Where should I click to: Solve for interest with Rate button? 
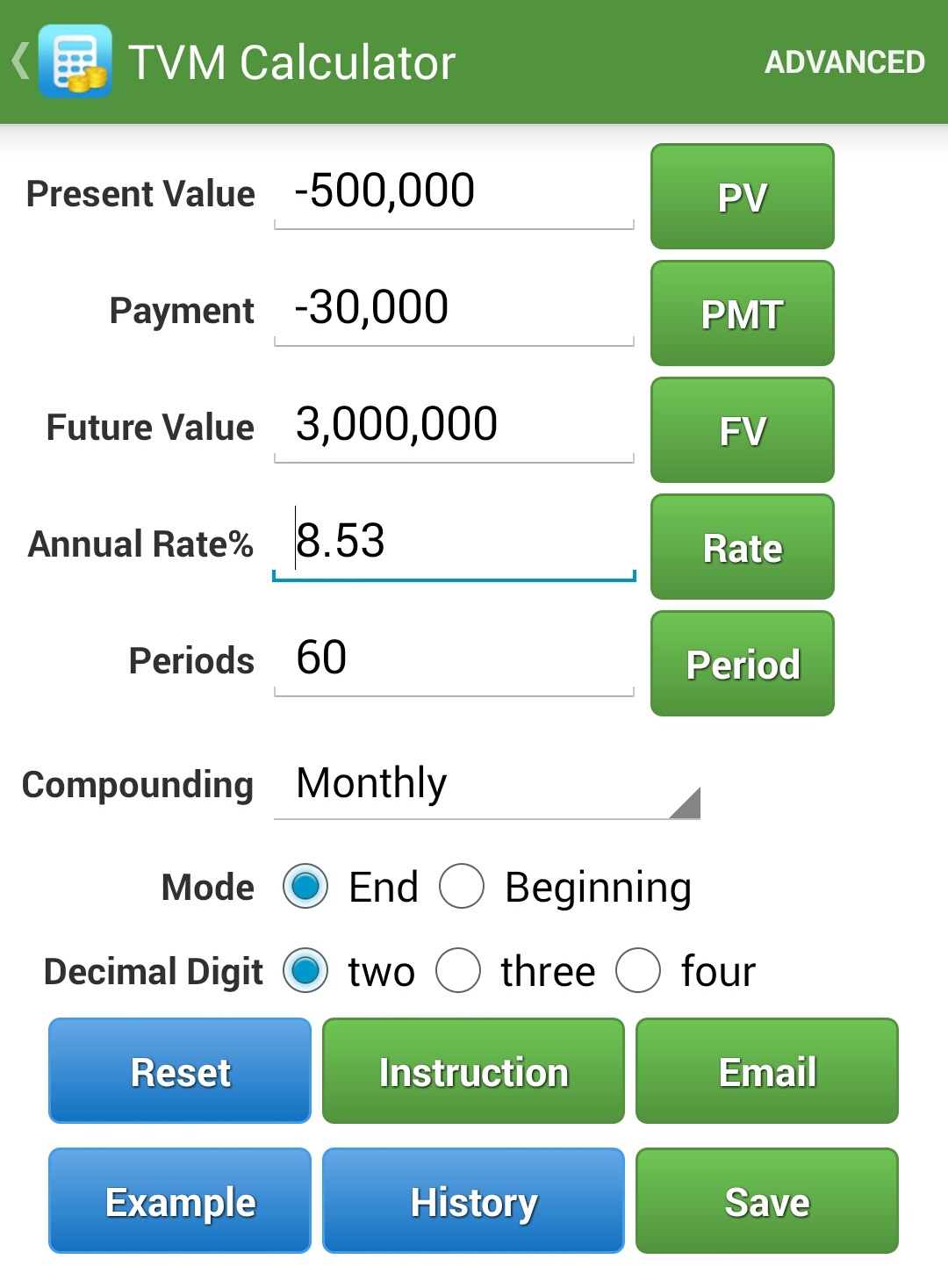tap(742, 547)
